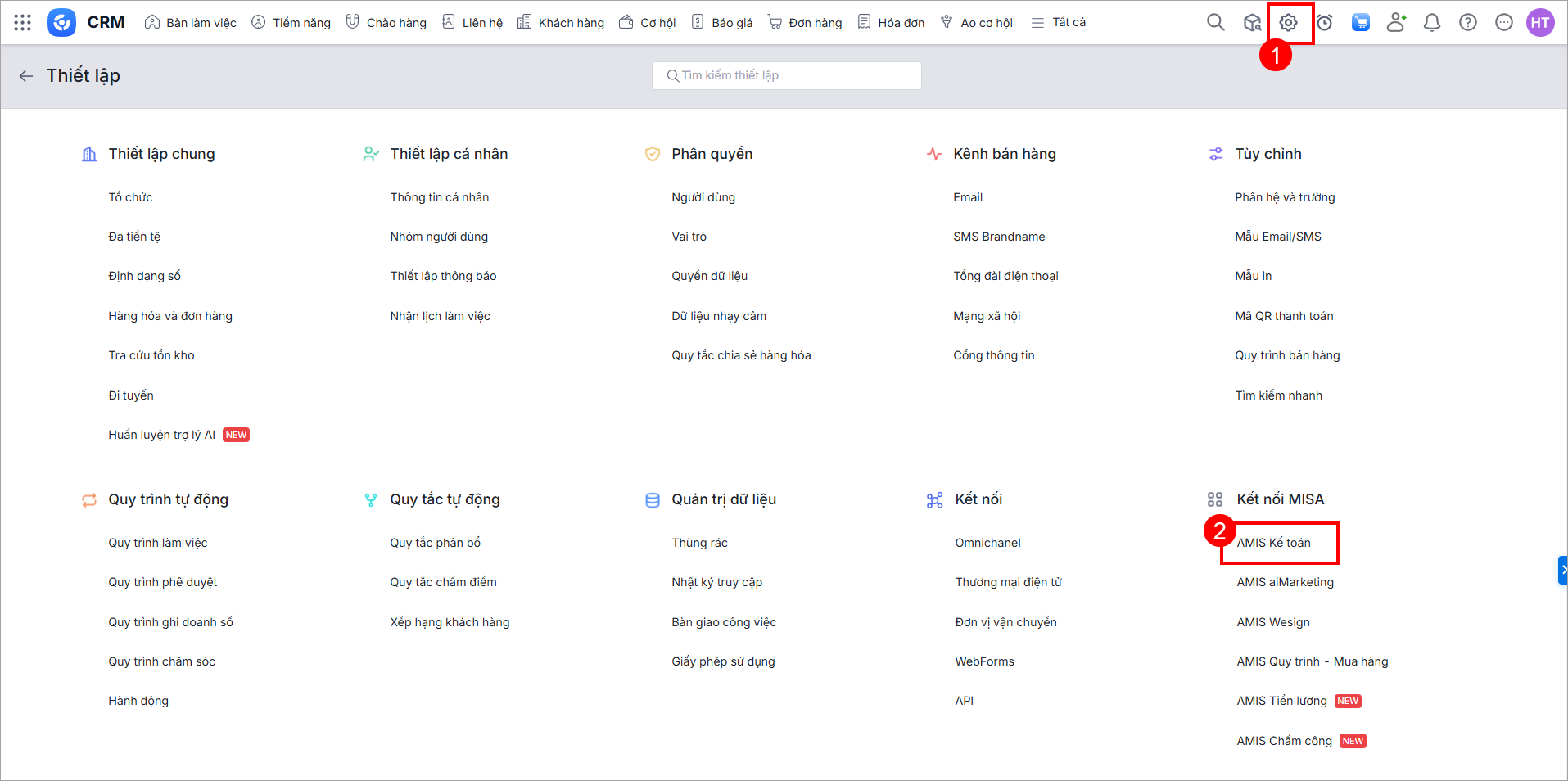Viewport: 1568px width, 781px height.
Task: Click the help question mark icon
Action: [1468, 23]
